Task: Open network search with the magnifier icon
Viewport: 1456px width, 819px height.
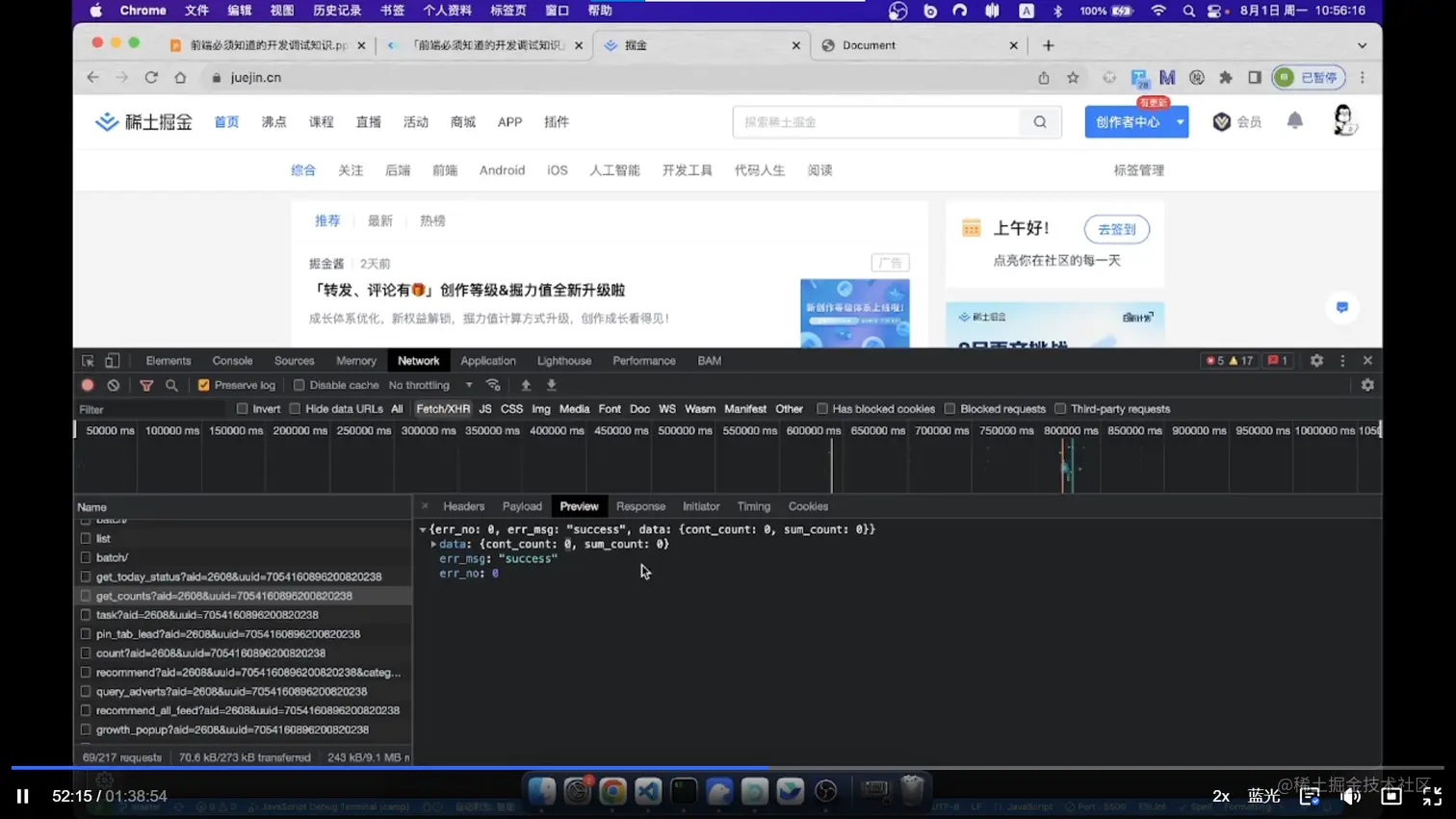Action: tap(171, 385)
